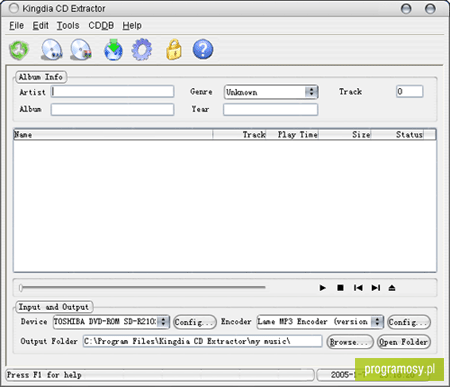Click the Stop playback button
Screen dimensions: 450x387
pos(340,288)
